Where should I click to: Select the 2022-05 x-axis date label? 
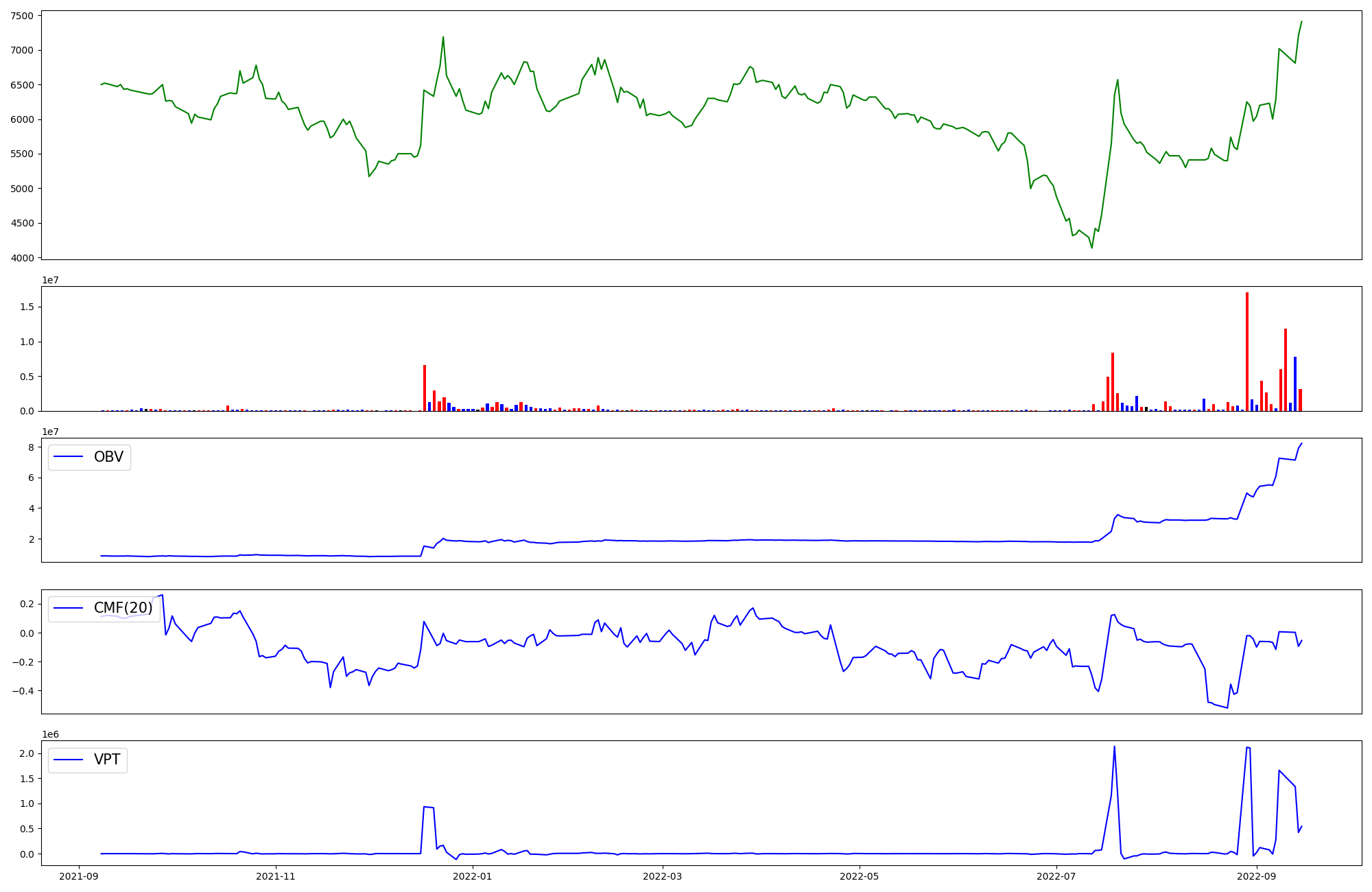tap(859, 876)
